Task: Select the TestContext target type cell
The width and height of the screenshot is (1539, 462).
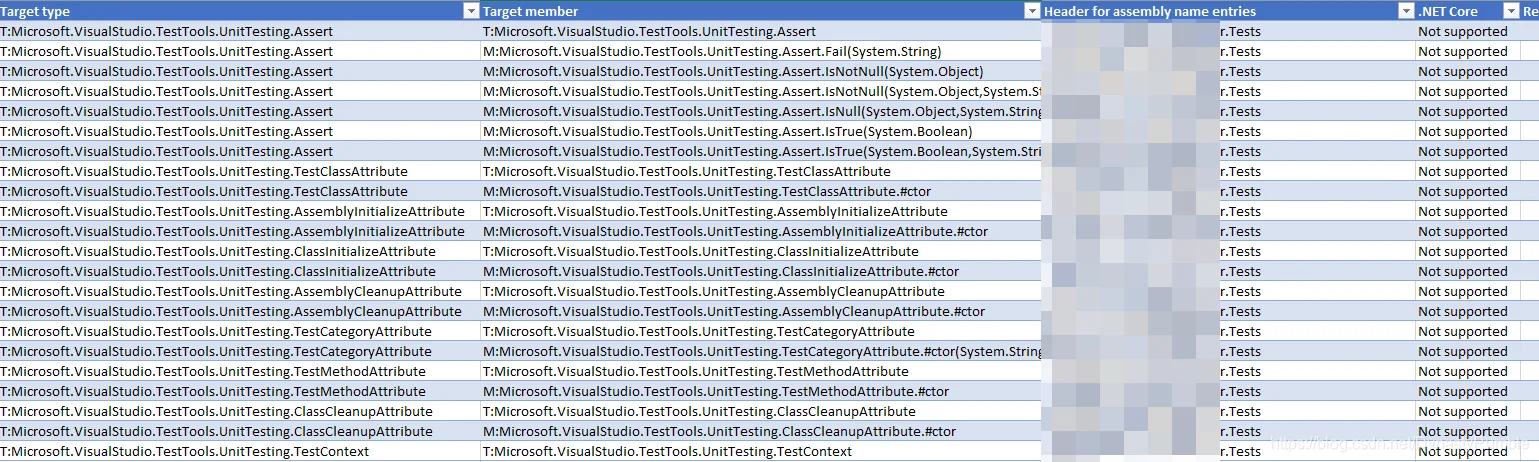Action: tap(240, 451)
